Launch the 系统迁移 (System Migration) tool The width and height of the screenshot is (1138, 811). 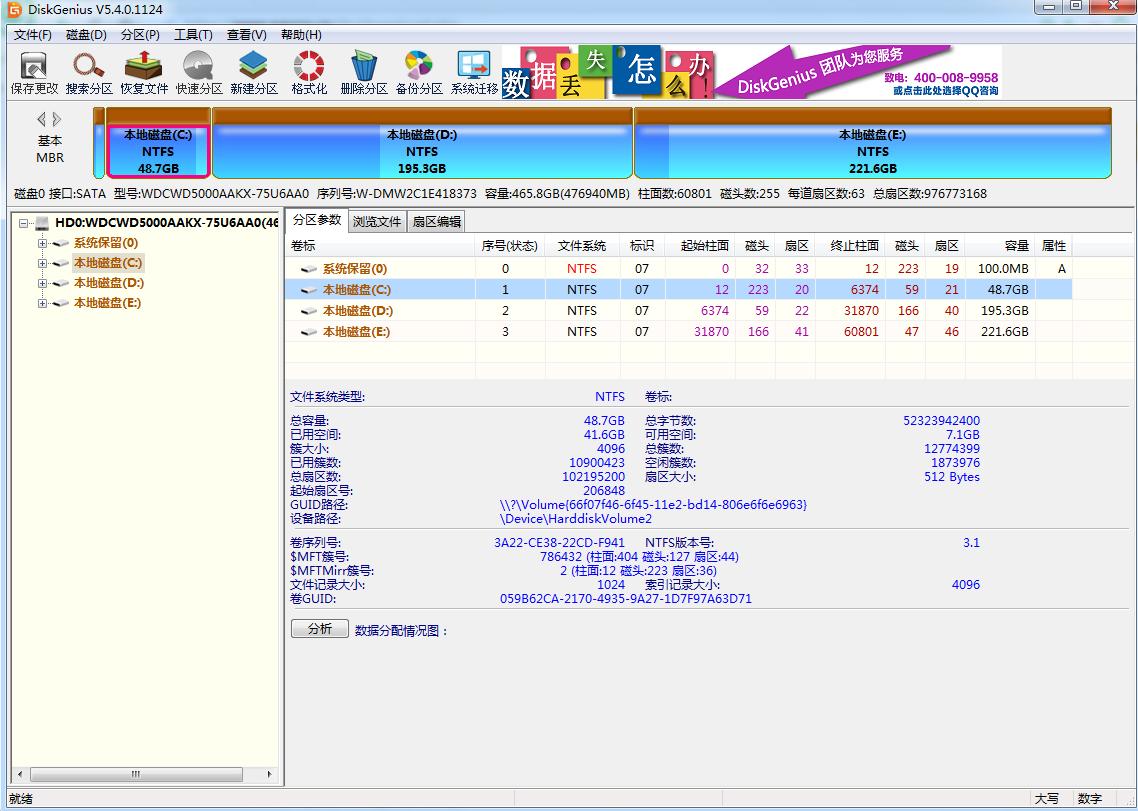coord(472,71)
